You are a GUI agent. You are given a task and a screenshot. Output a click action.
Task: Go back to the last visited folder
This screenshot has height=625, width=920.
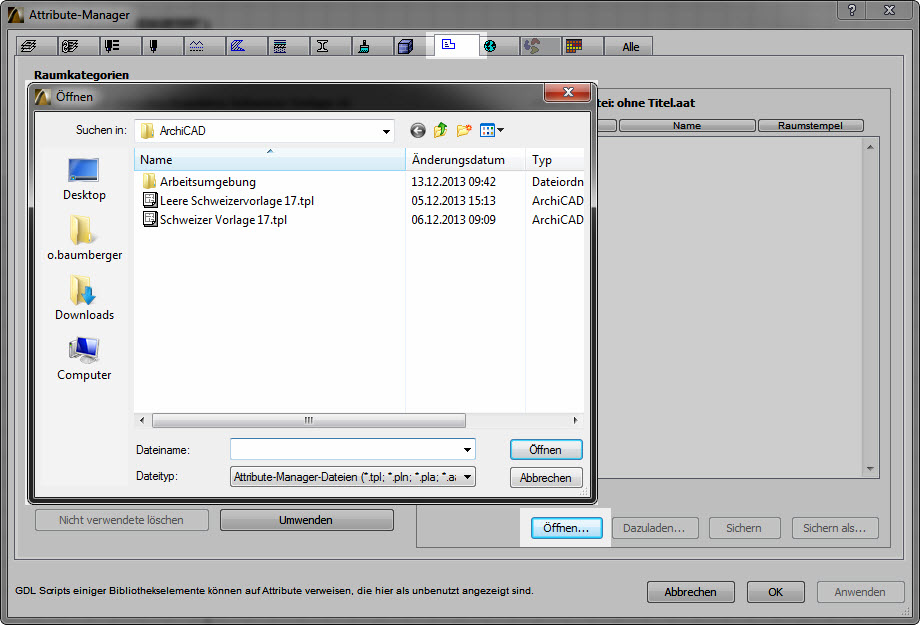click(418, 130)
